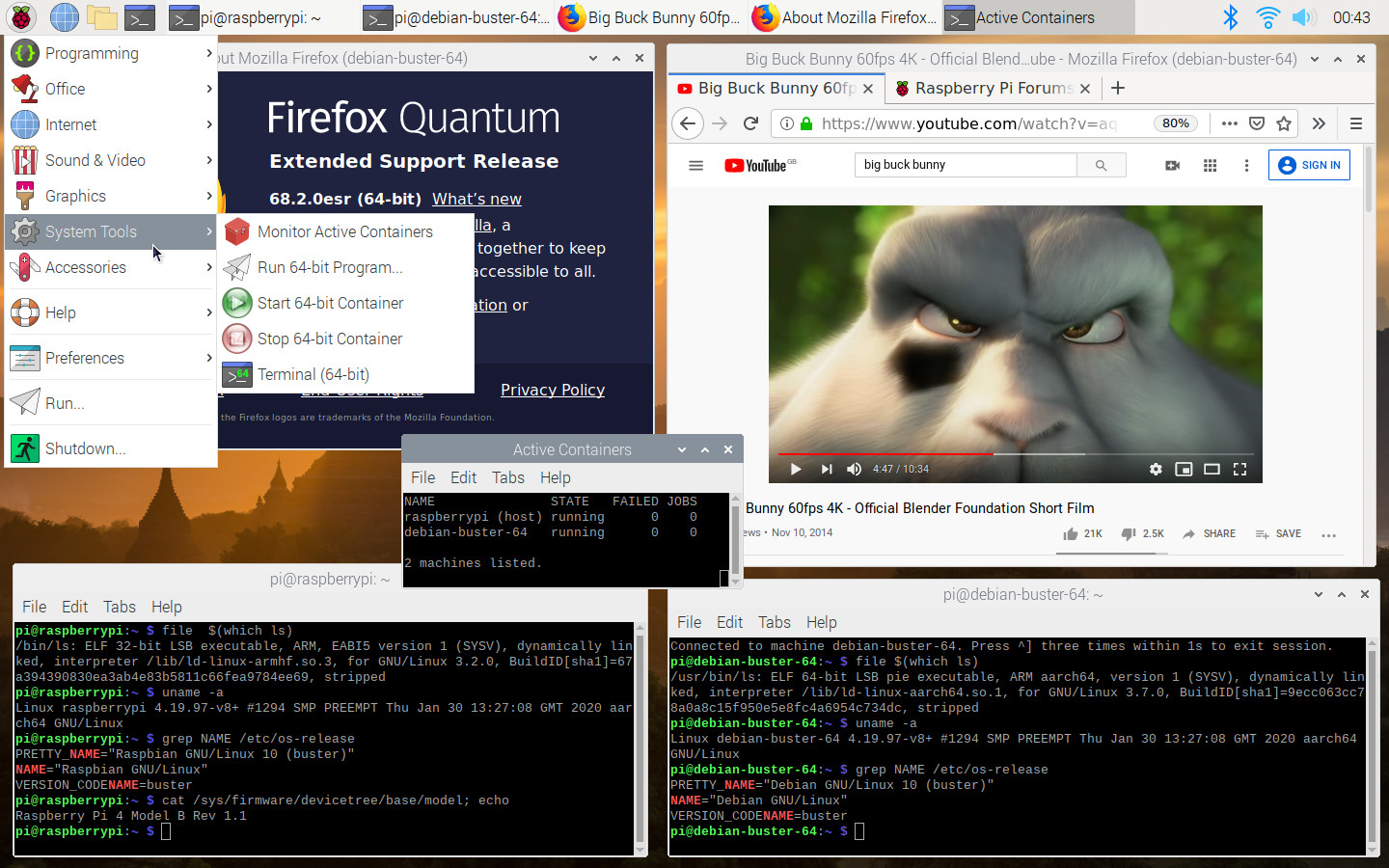Open the YouTube video settings gear

point(1156,470)
